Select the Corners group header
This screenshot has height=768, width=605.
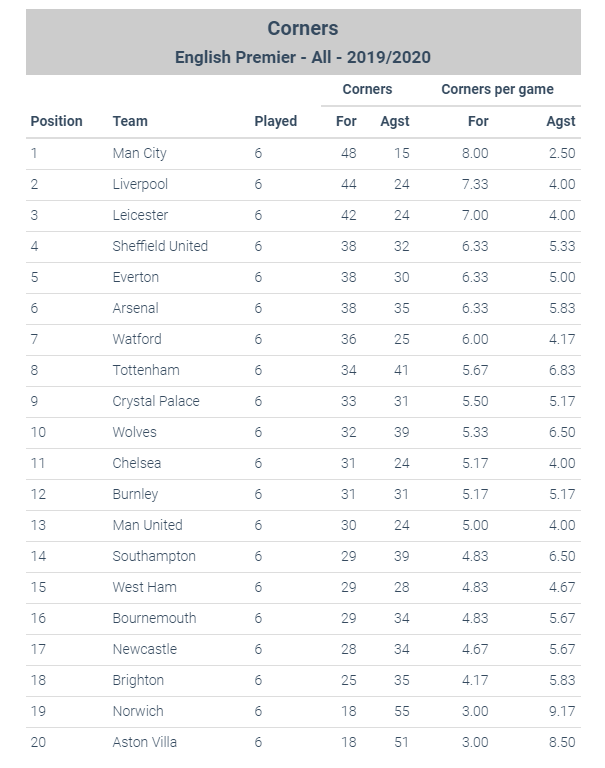(367, 89)
